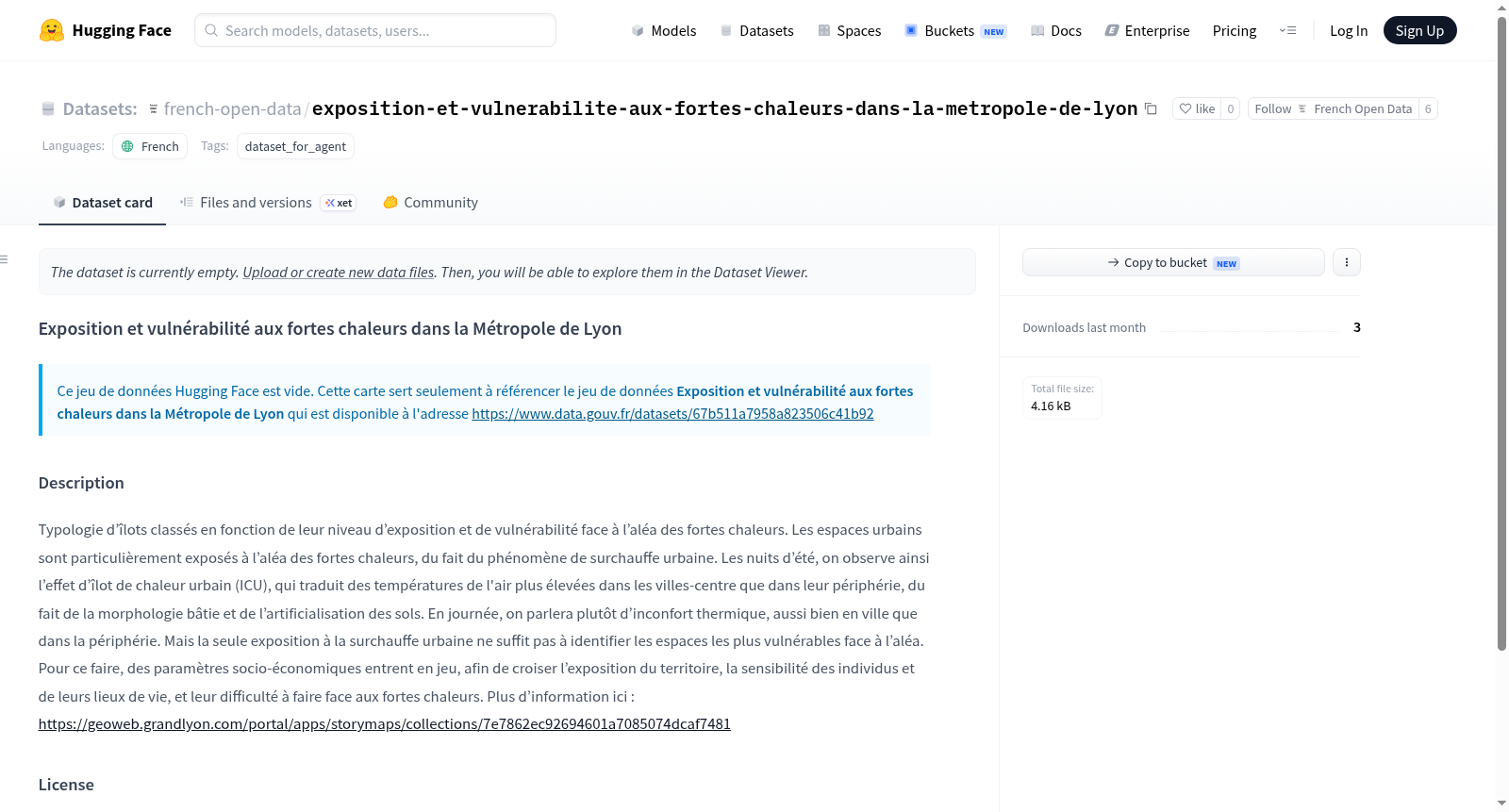Open Buckets in the top navigation
Screen dimensions: 1509x812
[955, 30]
